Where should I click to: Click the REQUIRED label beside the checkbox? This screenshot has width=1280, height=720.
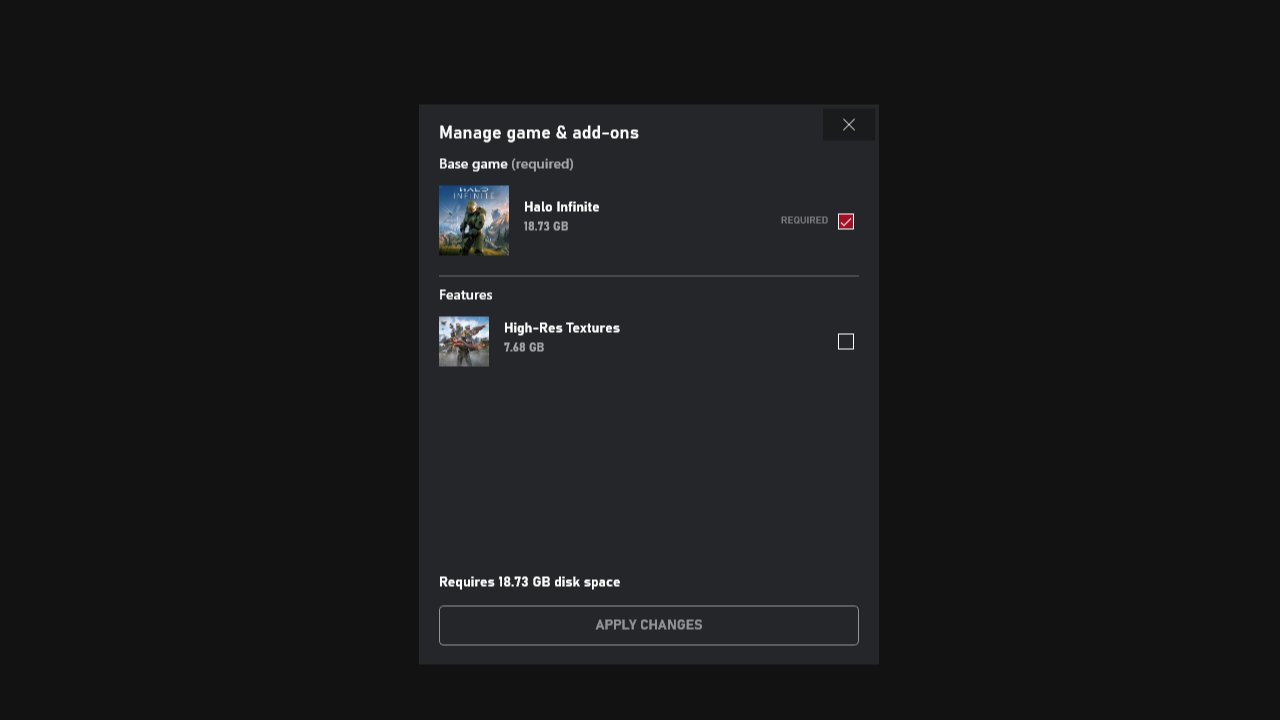pyautogui.click(x=805, y=220)
